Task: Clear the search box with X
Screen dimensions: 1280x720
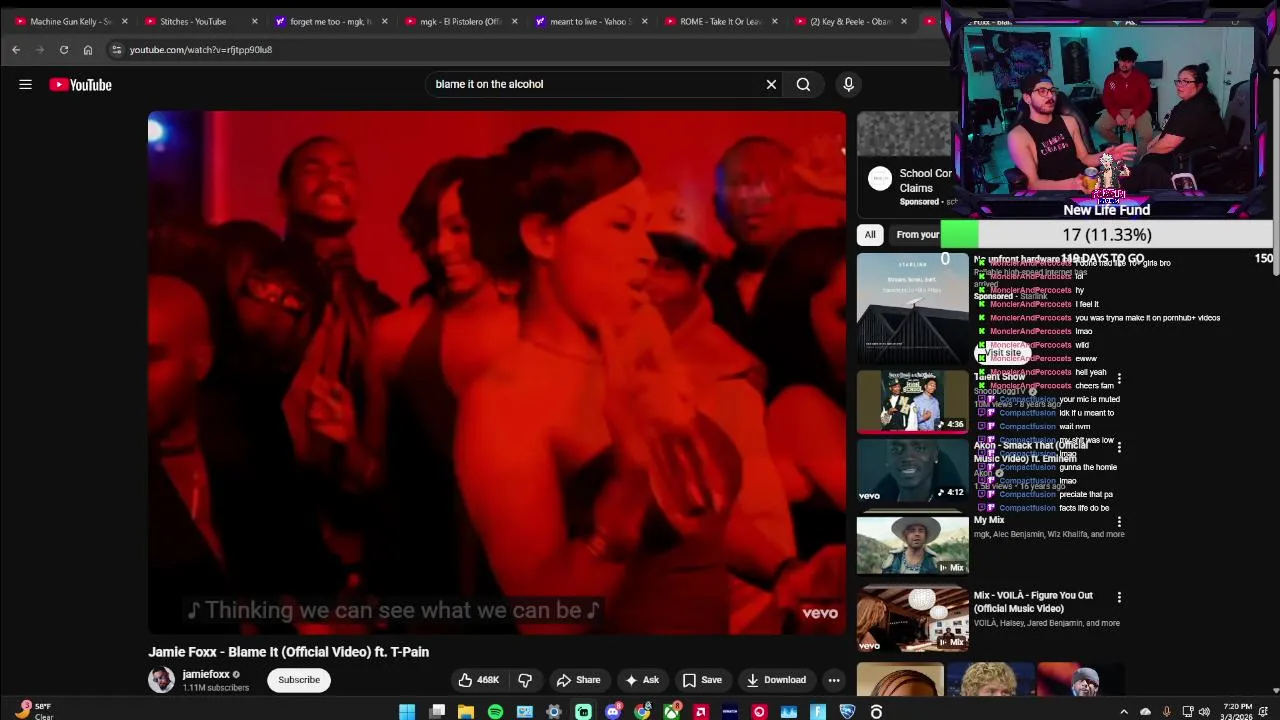Action: point(771,85)
